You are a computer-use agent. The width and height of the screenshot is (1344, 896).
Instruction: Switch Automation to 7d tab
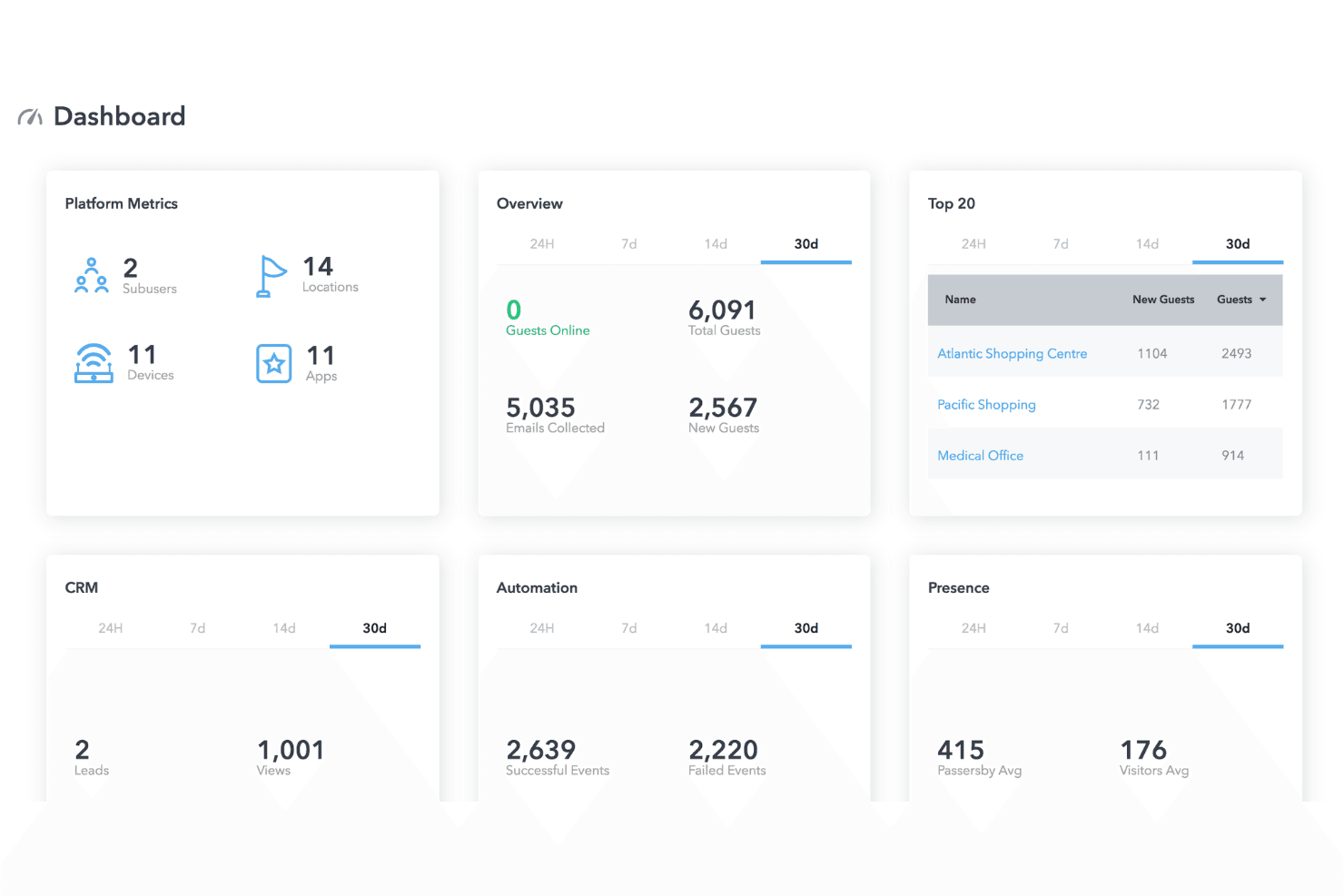(x=629, y=628)
